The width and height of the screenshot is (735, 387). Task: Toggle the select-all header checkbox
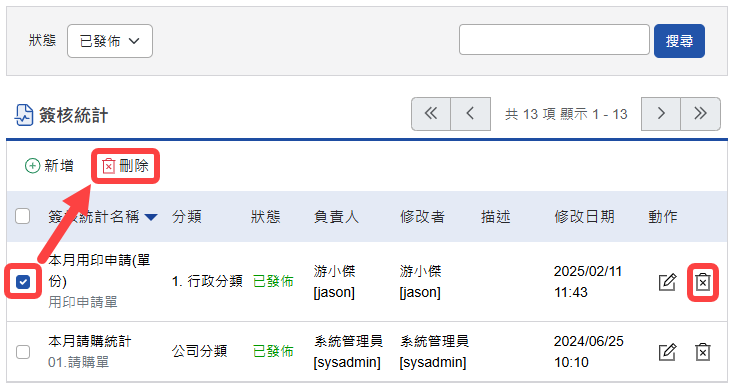point(22,216)
